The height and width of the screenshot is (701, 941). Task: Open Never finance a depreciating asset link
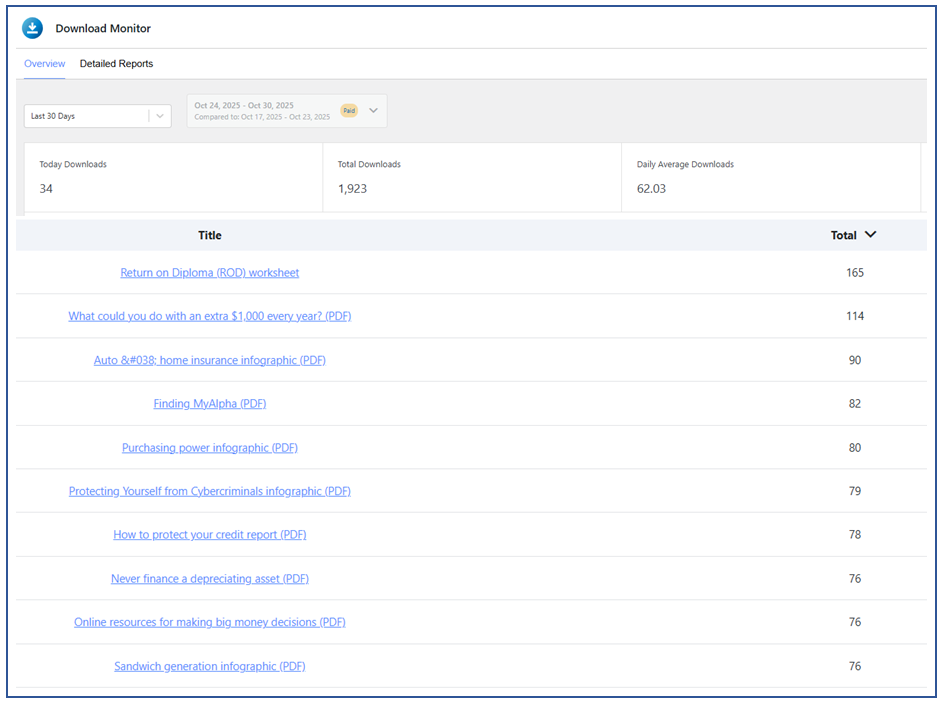210,579
